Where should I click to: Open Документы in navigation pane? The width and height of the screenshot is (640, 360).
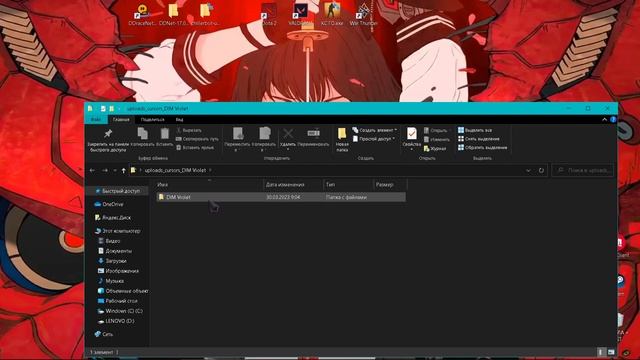click(x=115, y=251)
